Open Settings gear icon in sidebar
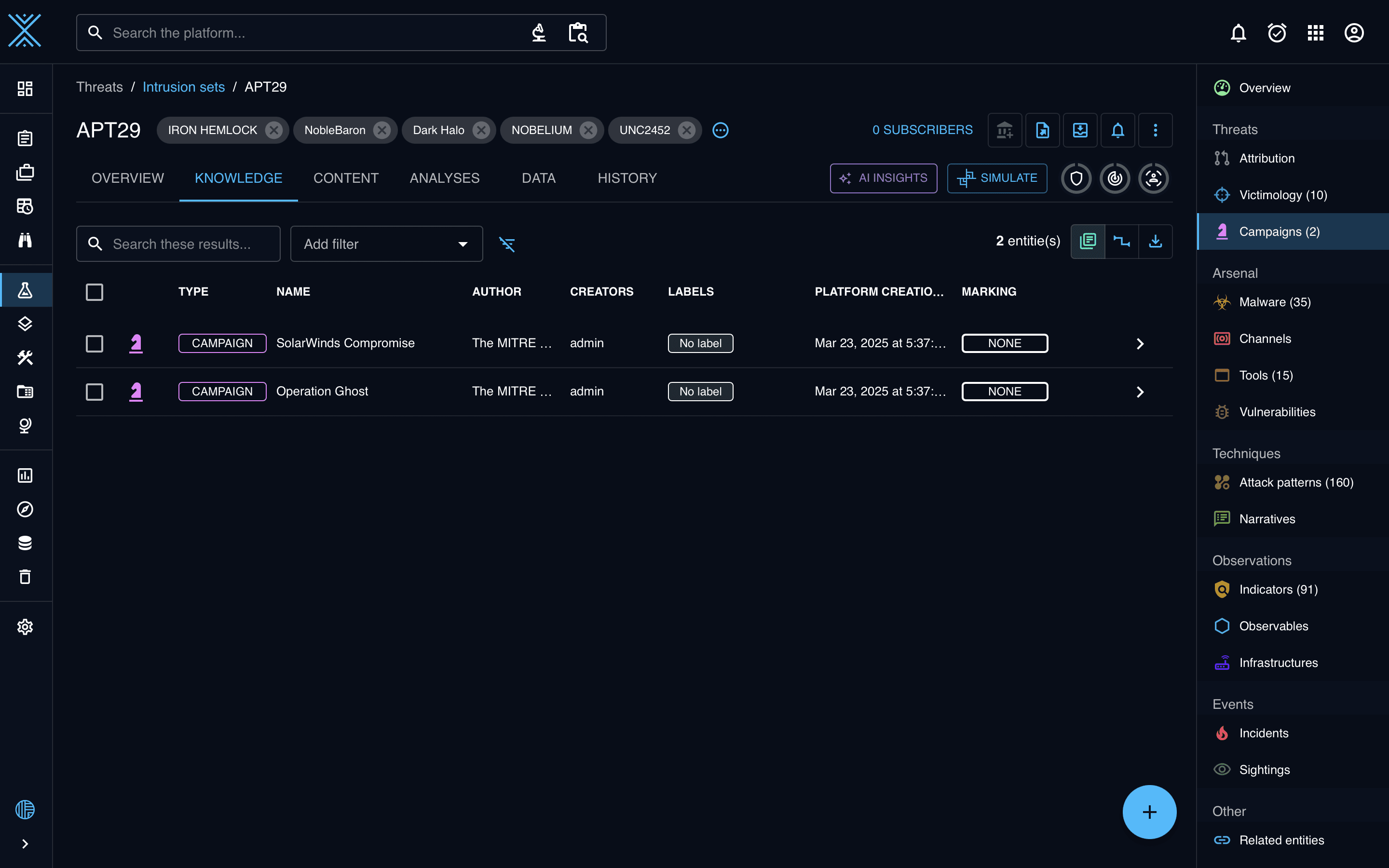Viewport: 1389px width, 868px height. (25, 627)
